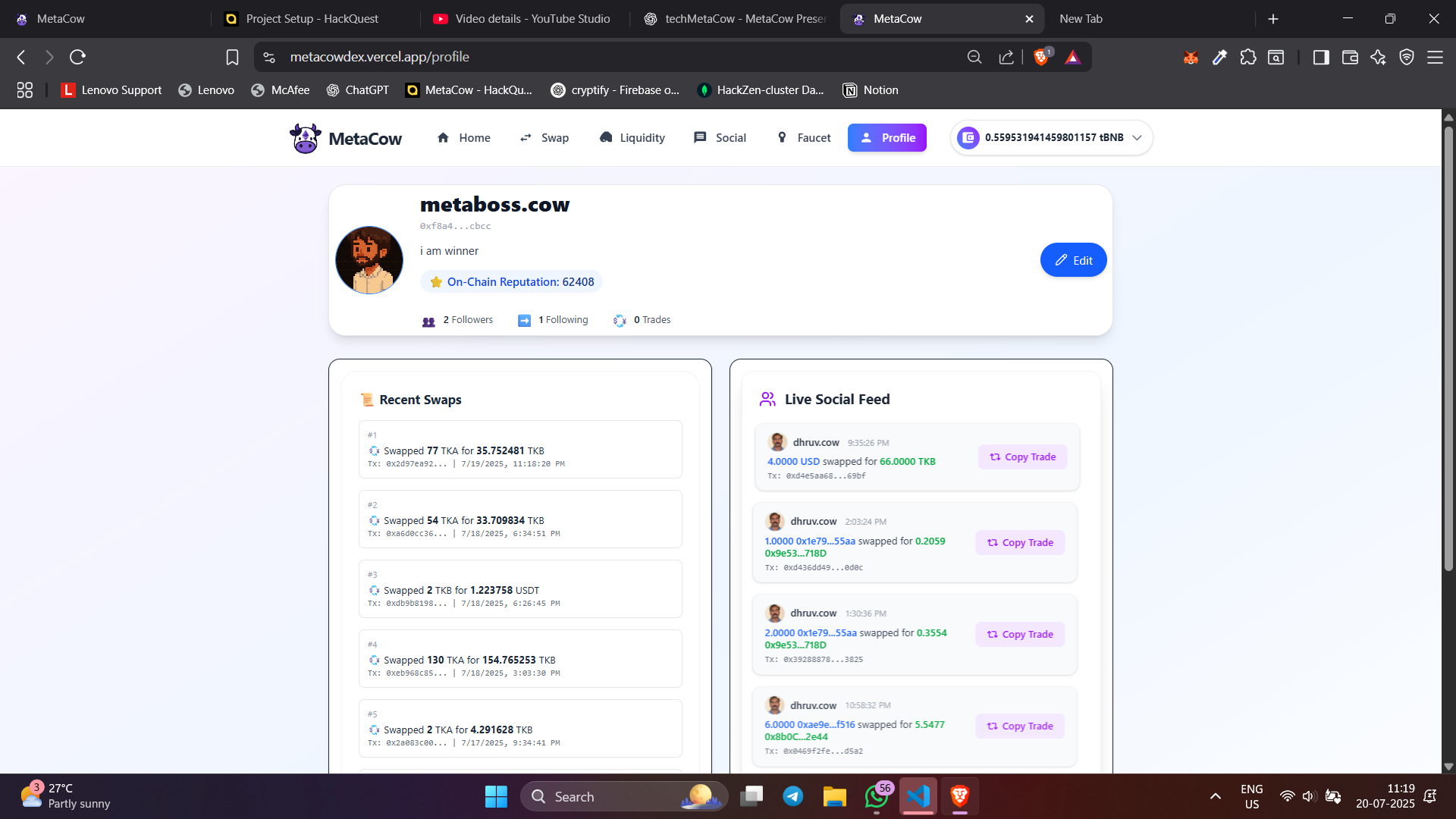Click the zoom magnifier in address bar
The image size is (1456, 819).
click(x=974, y=57)
